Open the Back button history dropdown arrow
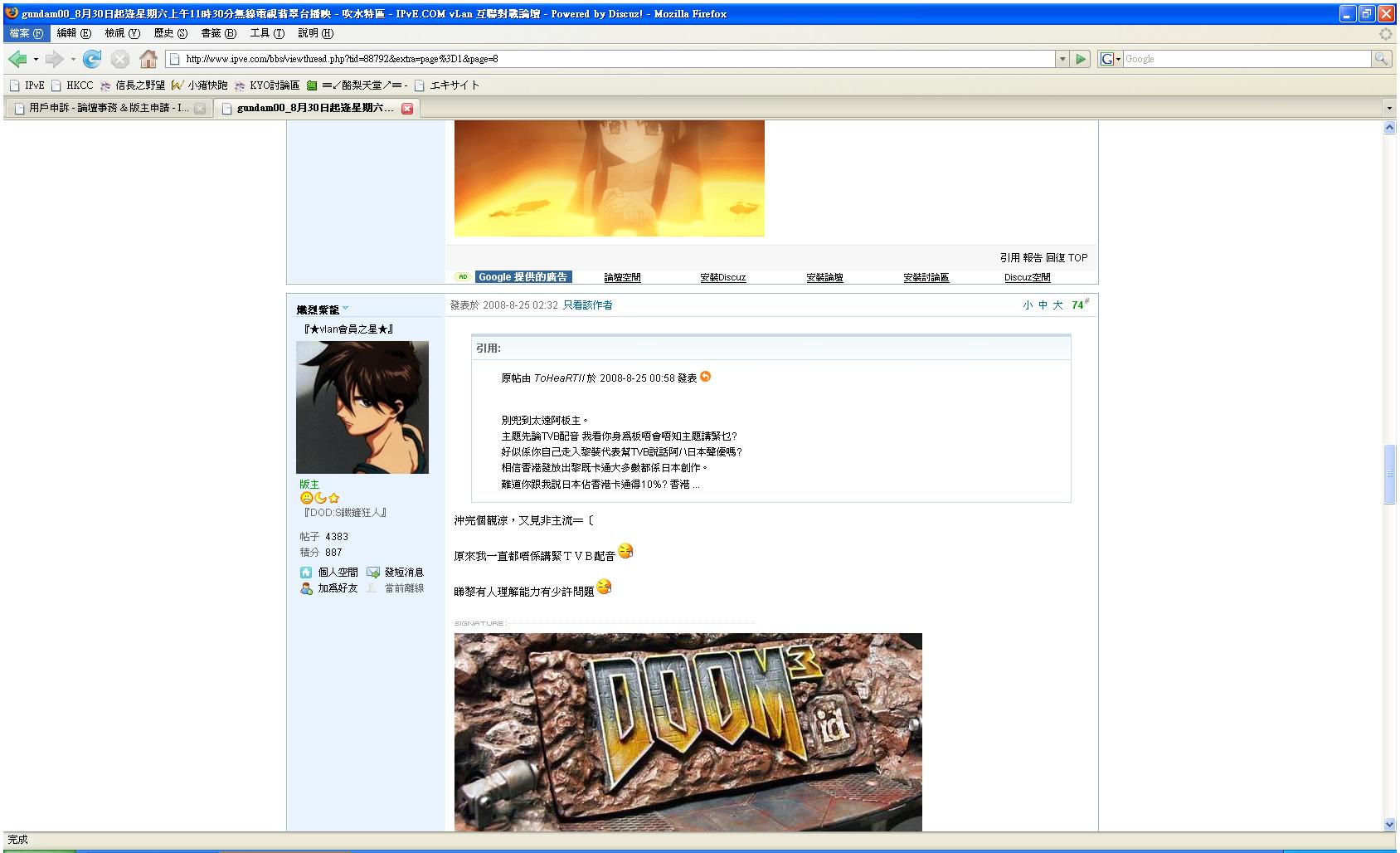The image size is (1400, 853). (36, 59)
